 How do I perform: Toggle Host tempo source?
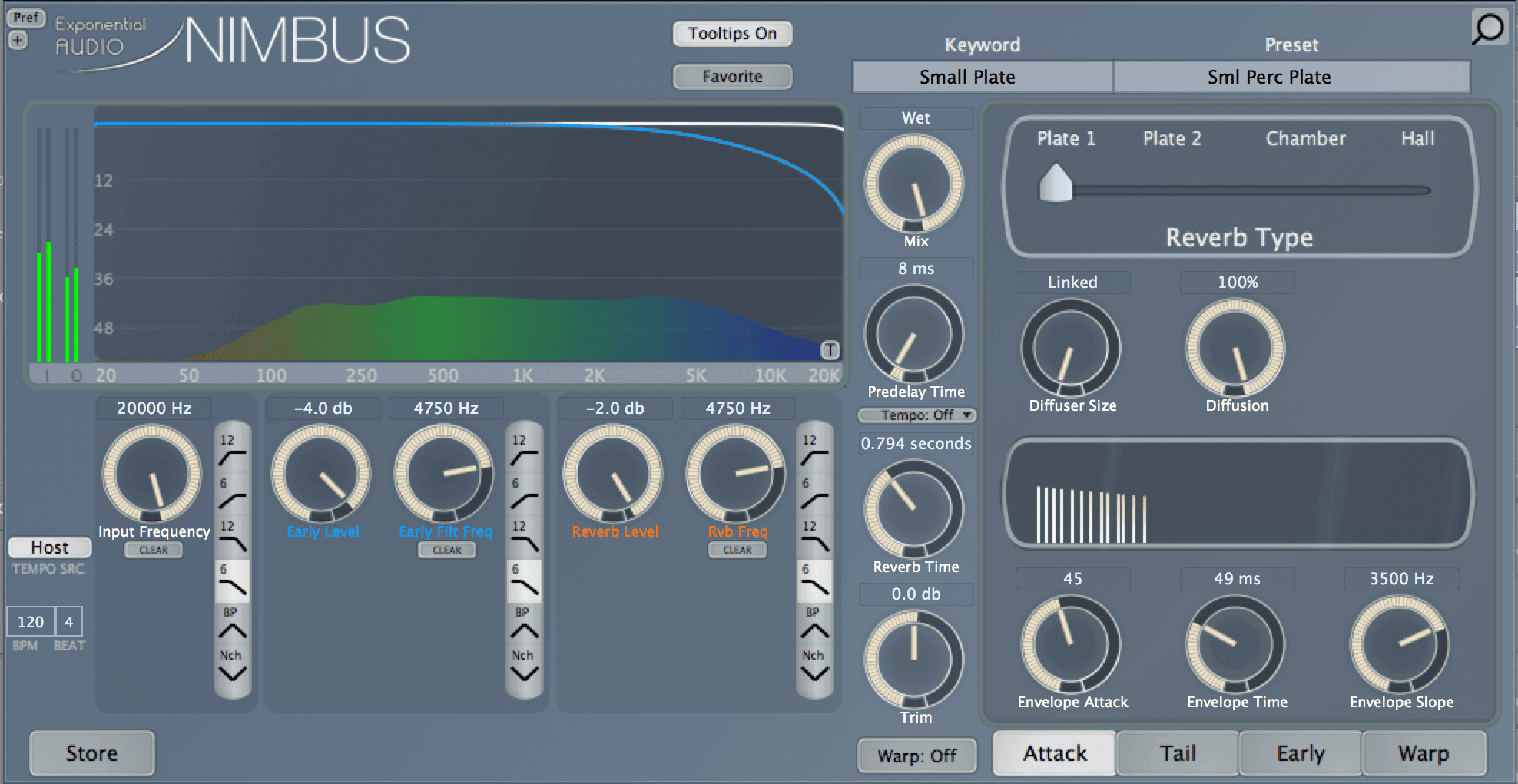(50, 547)
